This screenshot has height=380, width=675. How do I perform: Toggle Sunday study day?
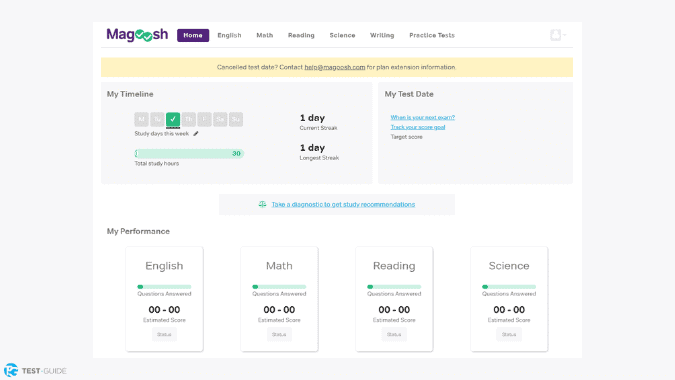236,119
